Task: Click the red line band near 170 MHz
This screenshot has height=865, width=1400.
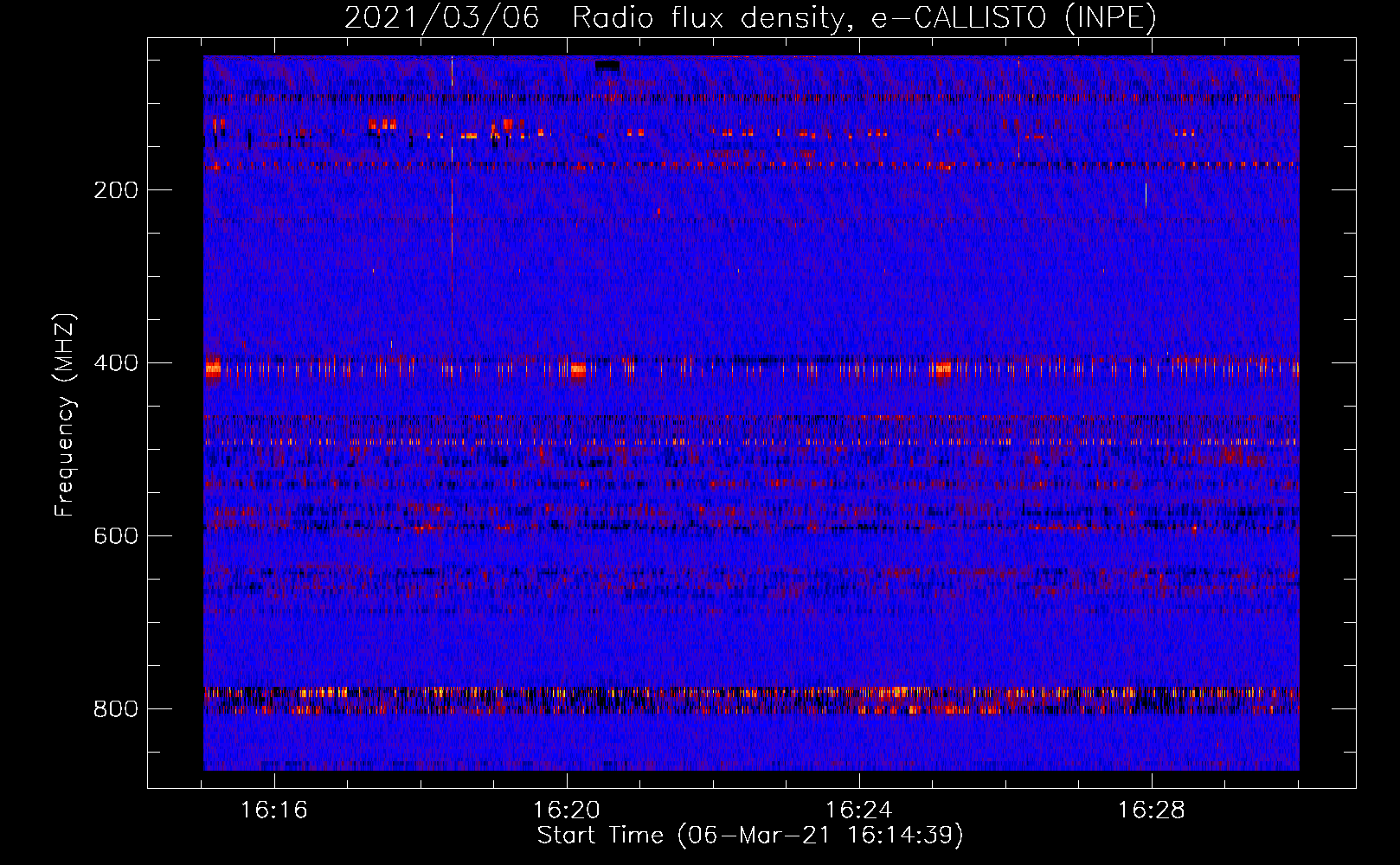Action: [x=751, y=163]
